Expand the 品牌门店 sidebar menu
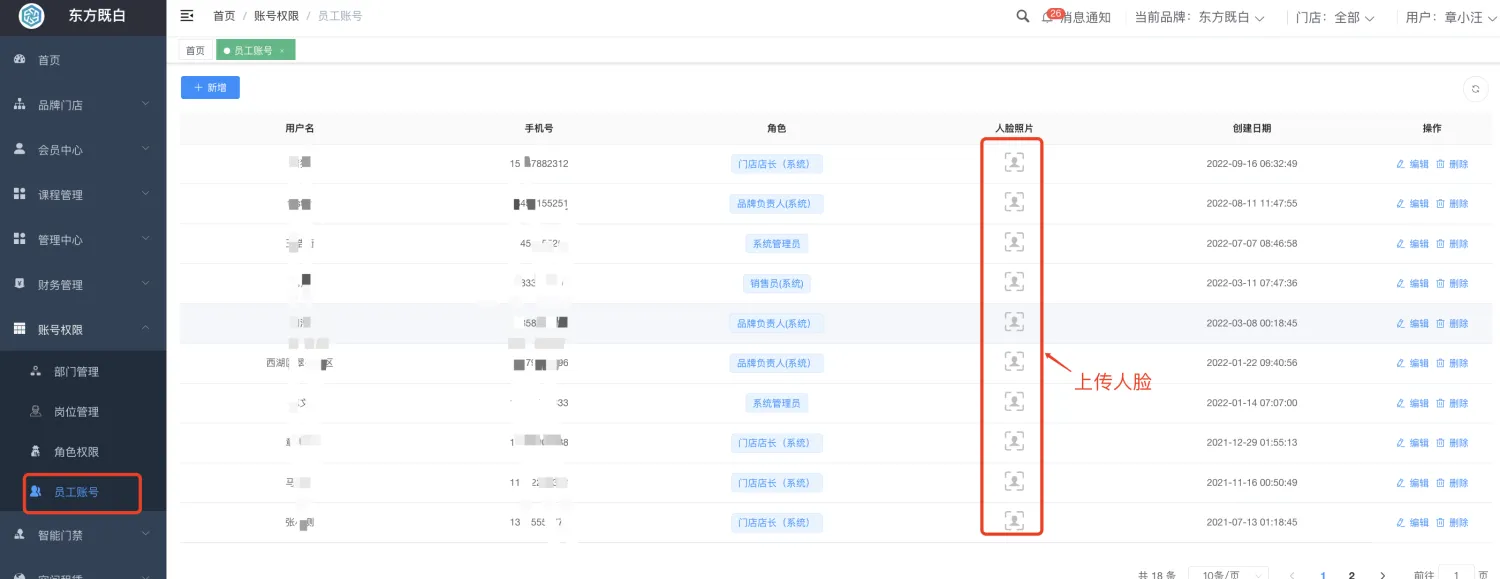Image resolution: width=1500 pixels, height=579 pixels. tap(83, 105)
